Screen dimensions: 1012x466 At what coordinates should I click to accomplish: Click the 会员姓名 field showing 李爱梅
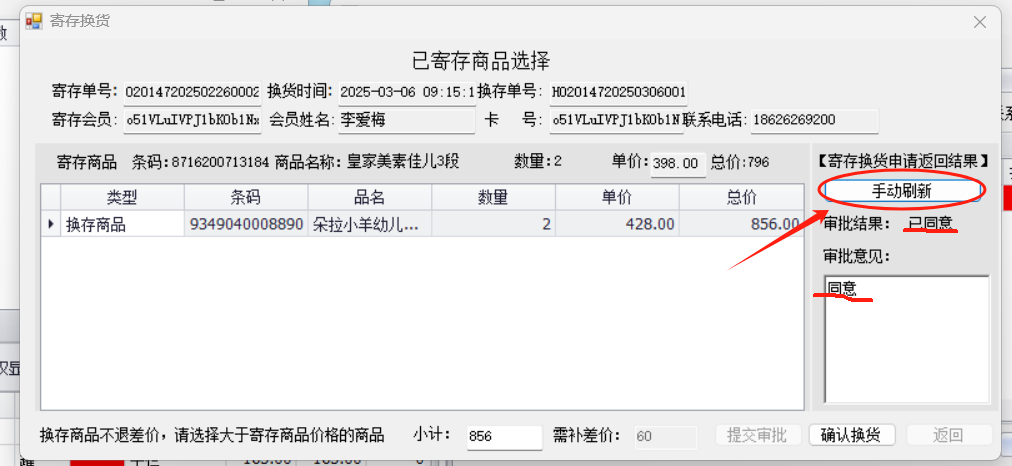click(x=407, y=121)
